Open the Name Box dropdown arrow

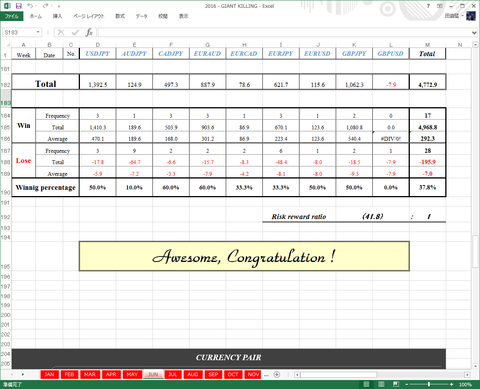pyautogui.click(x=38, y=32)
